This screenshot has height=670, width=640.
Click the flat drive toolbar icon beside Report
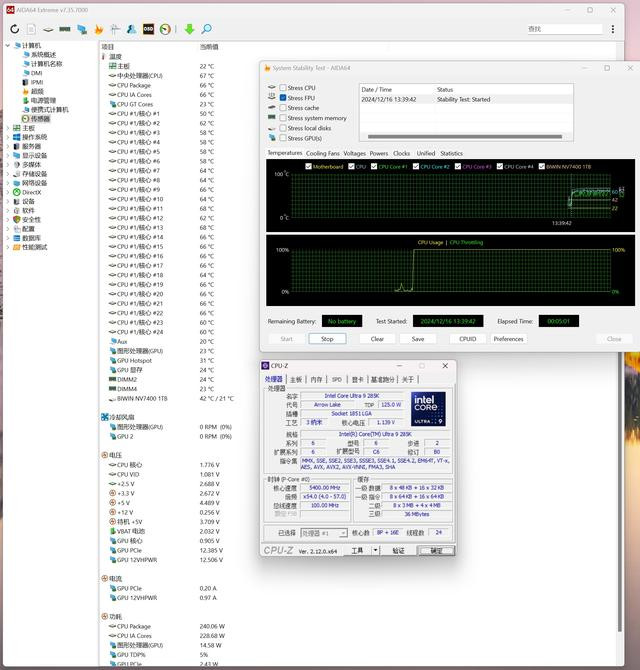click(x=48, y=29)
